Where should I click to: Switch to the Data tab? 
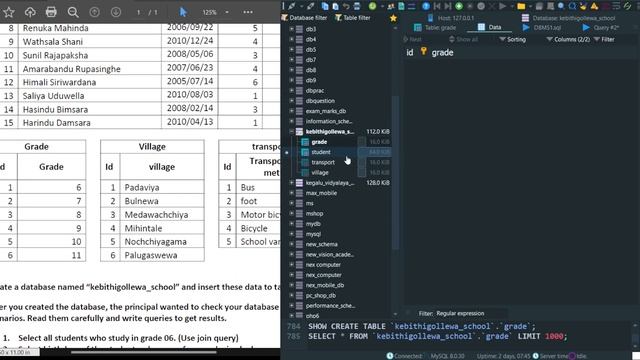tap(490, 27)
